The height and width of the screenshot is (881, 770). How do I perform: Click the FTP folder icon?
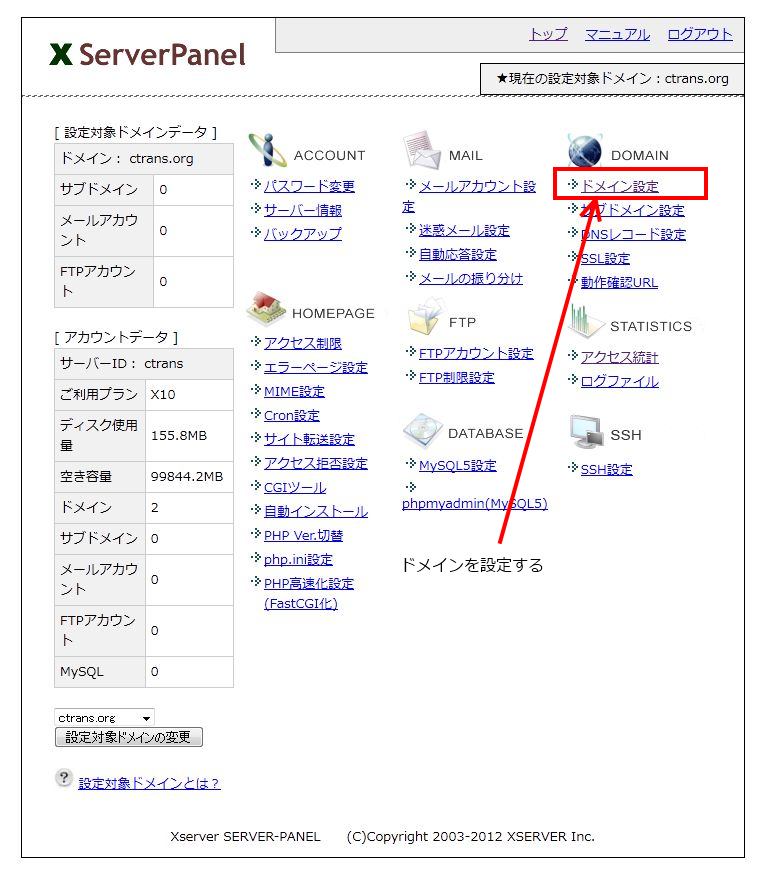pyautogui.click(x=424, y=316)
